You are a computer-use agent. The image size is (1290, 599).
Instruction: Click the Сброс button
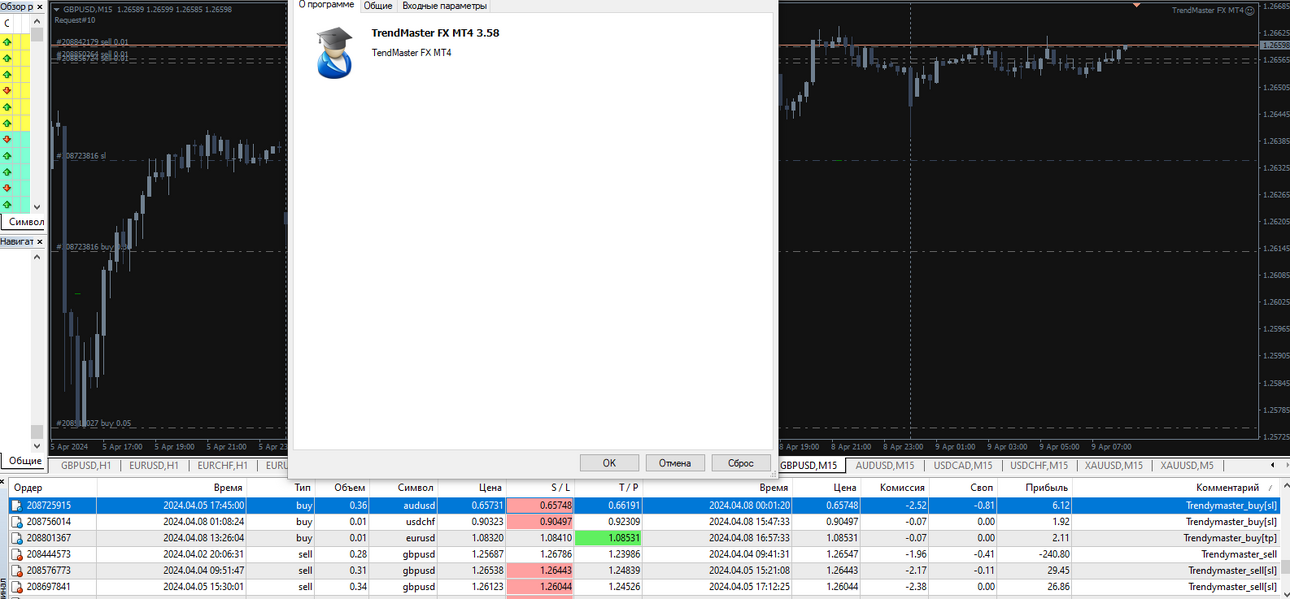point(741,463)
